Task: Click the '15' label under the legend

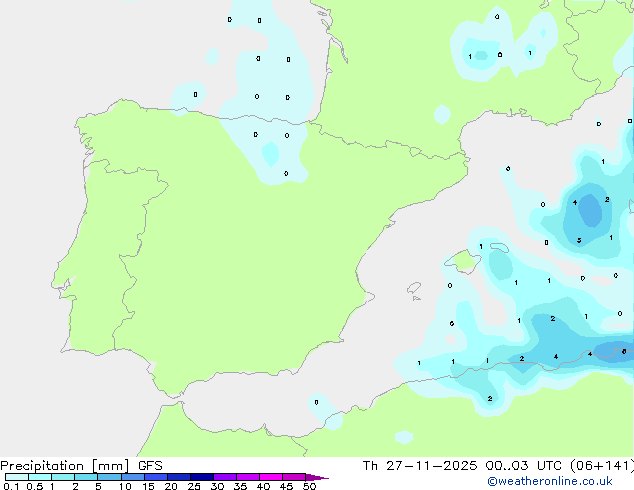Action: tap(148, 486)
